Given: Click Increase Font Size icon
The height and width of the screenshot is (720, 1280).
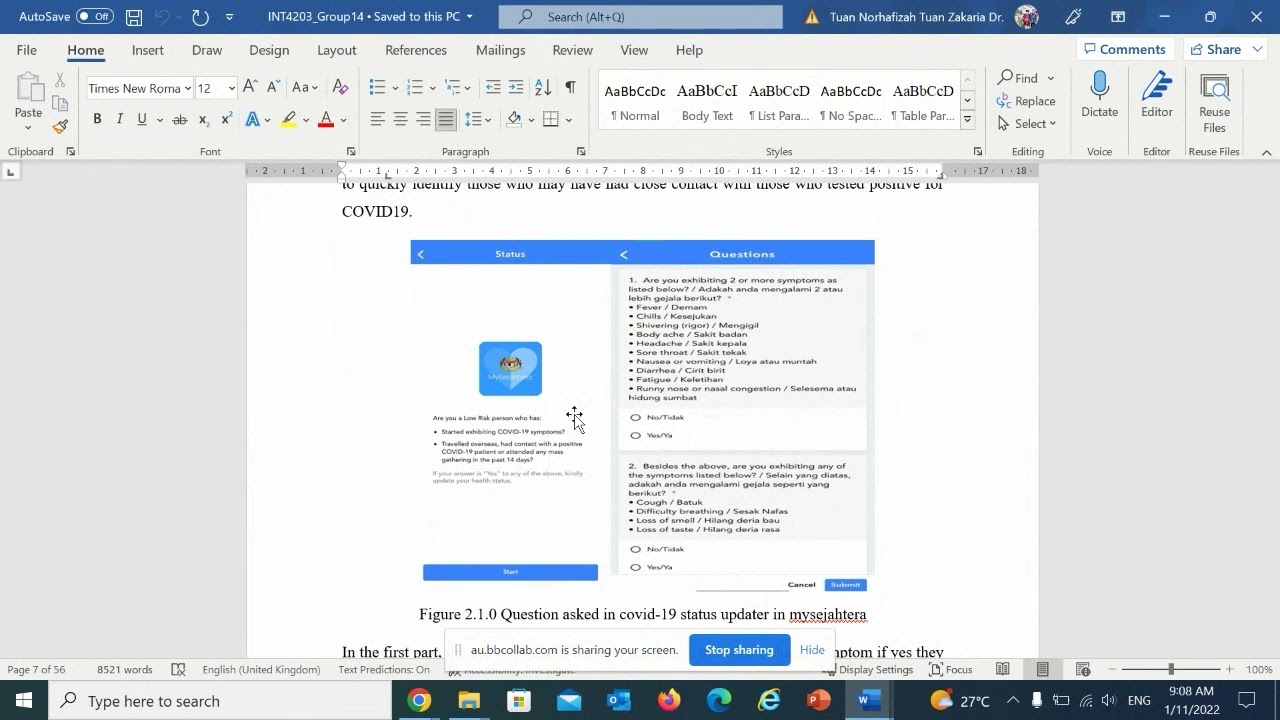Looking at the screenshot, I should click(x=250, y=87).
